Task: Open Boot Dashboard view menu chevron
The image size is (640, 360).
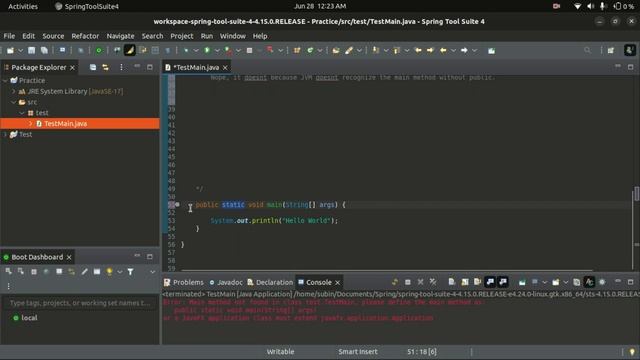Action: 152,272
